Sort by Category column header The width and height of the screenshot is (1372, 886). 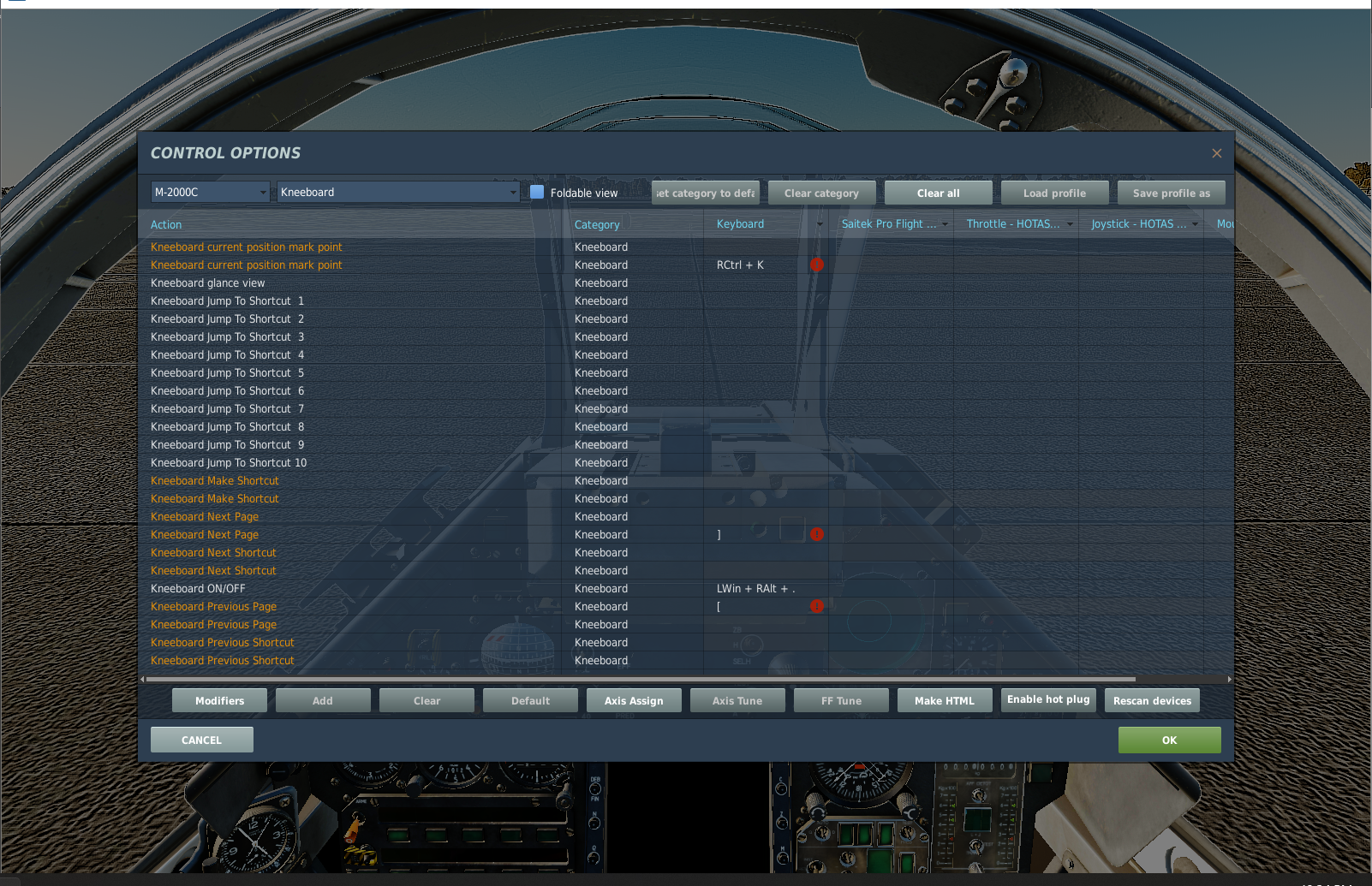597,225
